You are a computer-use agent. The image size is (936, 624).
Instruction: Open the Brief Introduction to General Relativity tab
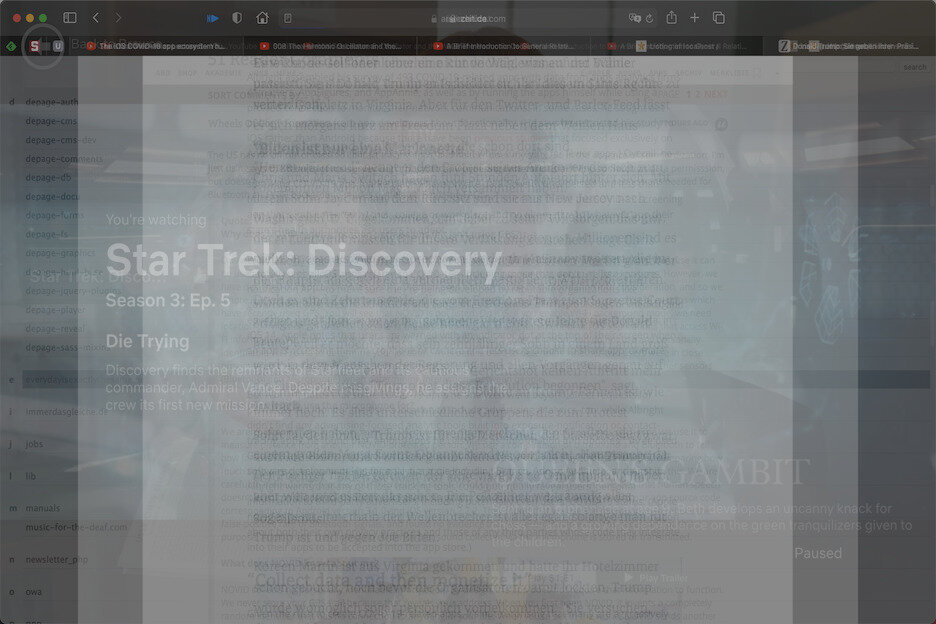pyautogui.click(x=504, y=46)
